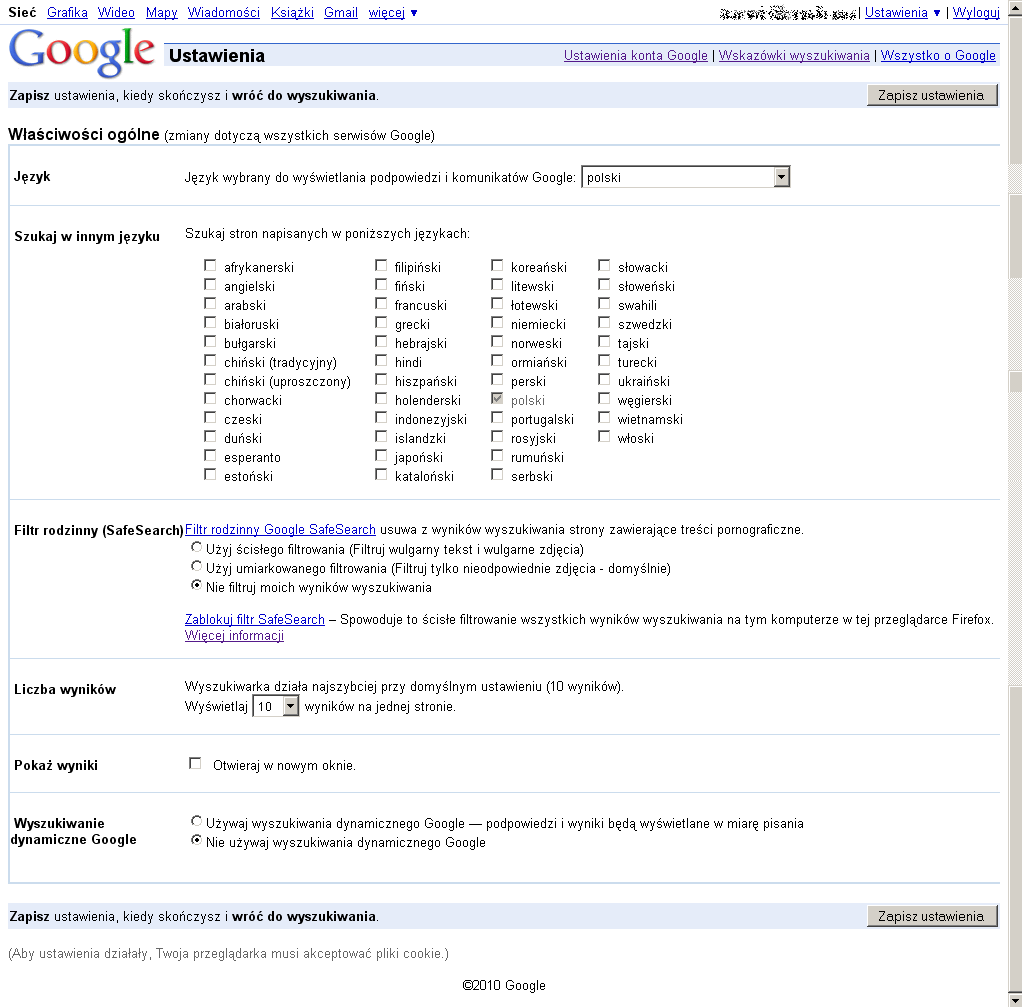1022x1008 pixels.
Task: Tick the wietnamski language checkbox
Action: [x=604, y=418]
